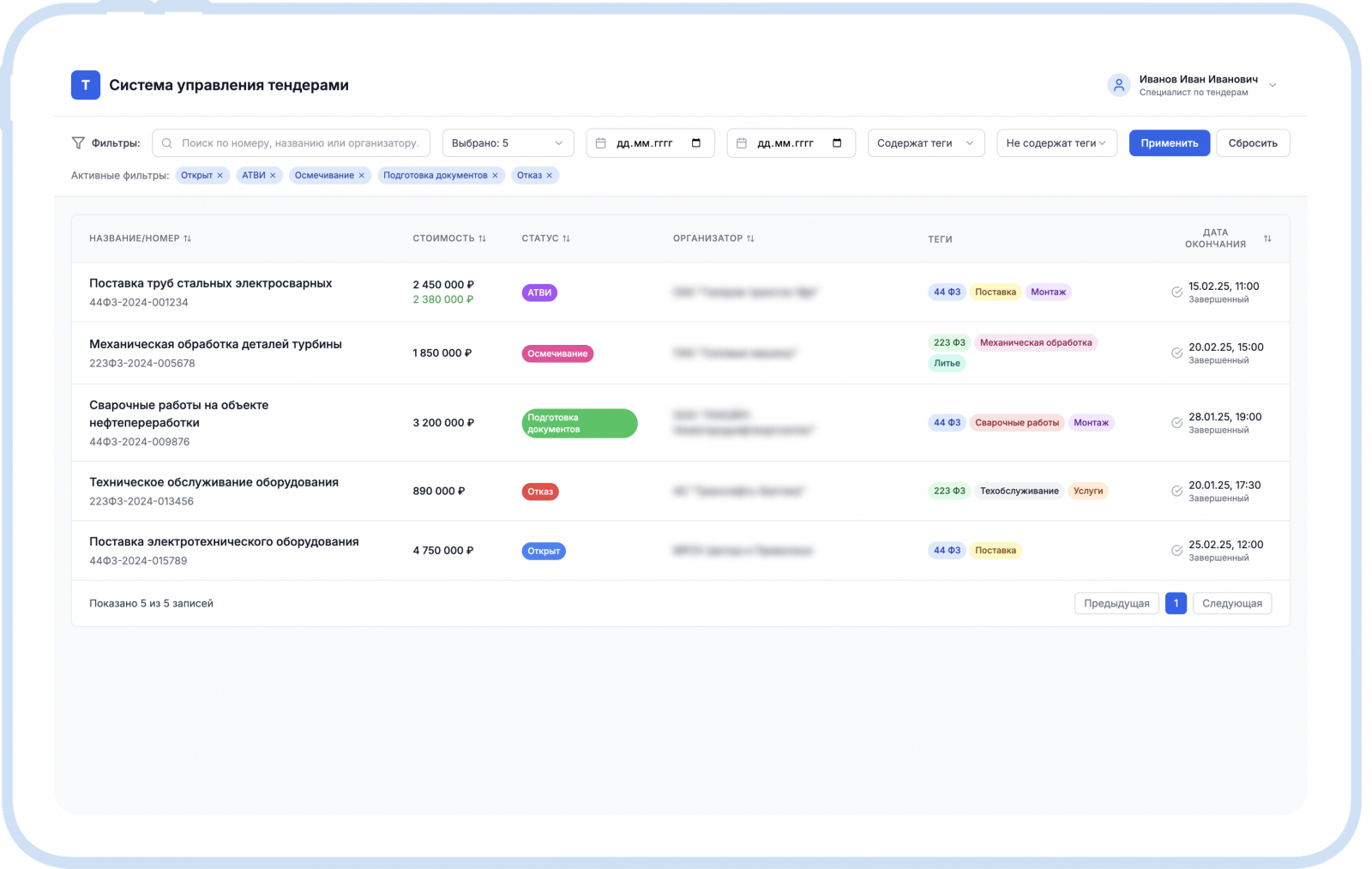Open calendar picker in second date field
The image size is (1372, 869).
click(x=837, y=143)
